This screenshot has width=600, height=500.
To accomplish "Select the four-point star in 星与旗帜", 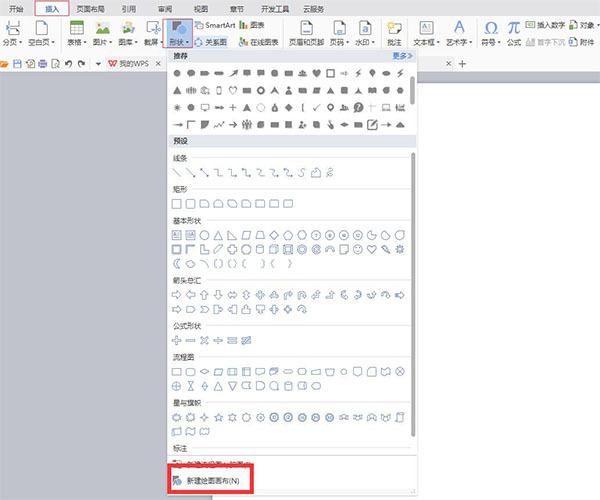I will point(204,417).
